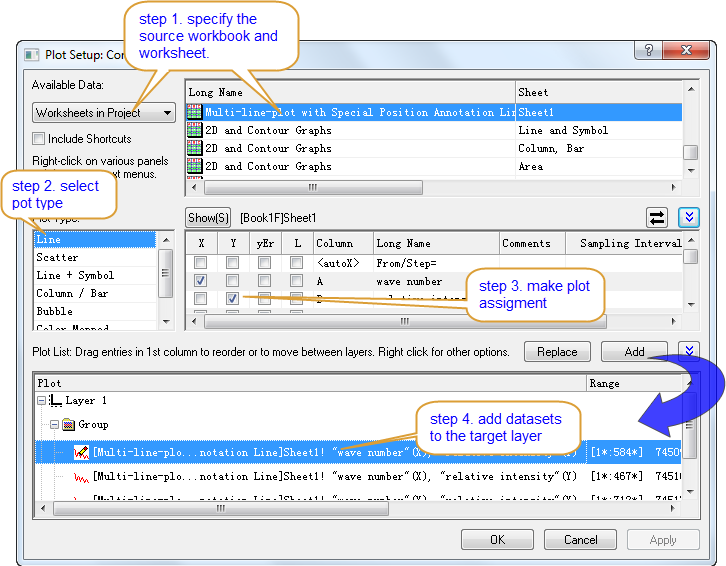Image resolution: width=726 pixels, height=566 pixels.
Task: Click worksheet icon of the highlighted Multi-line-plot row
Action: tap(194, 112)
